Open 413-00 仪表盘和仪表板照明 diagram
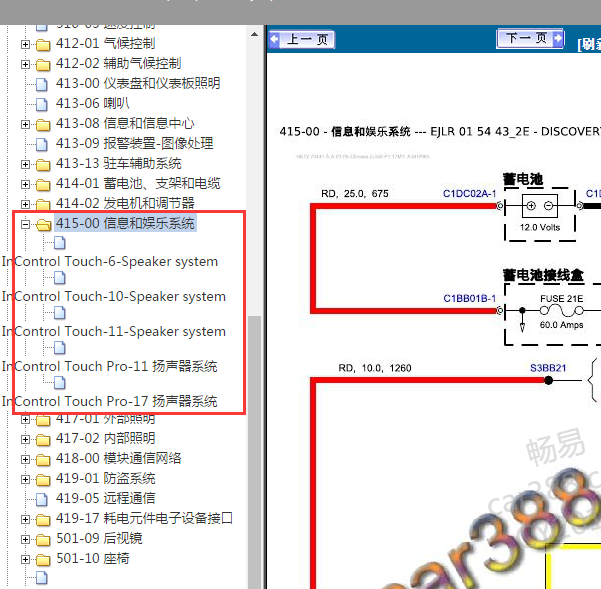 tap(138, 84)
